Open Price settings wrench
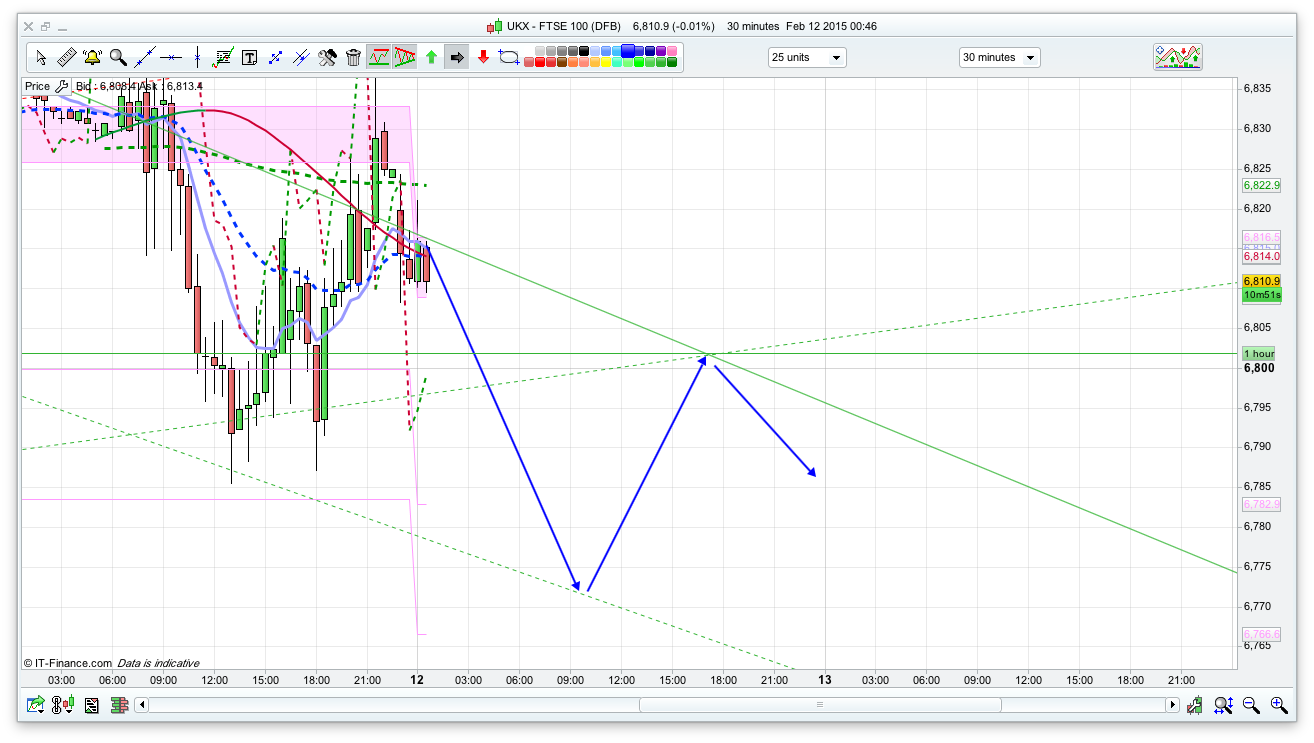 (x=62, y=87)
